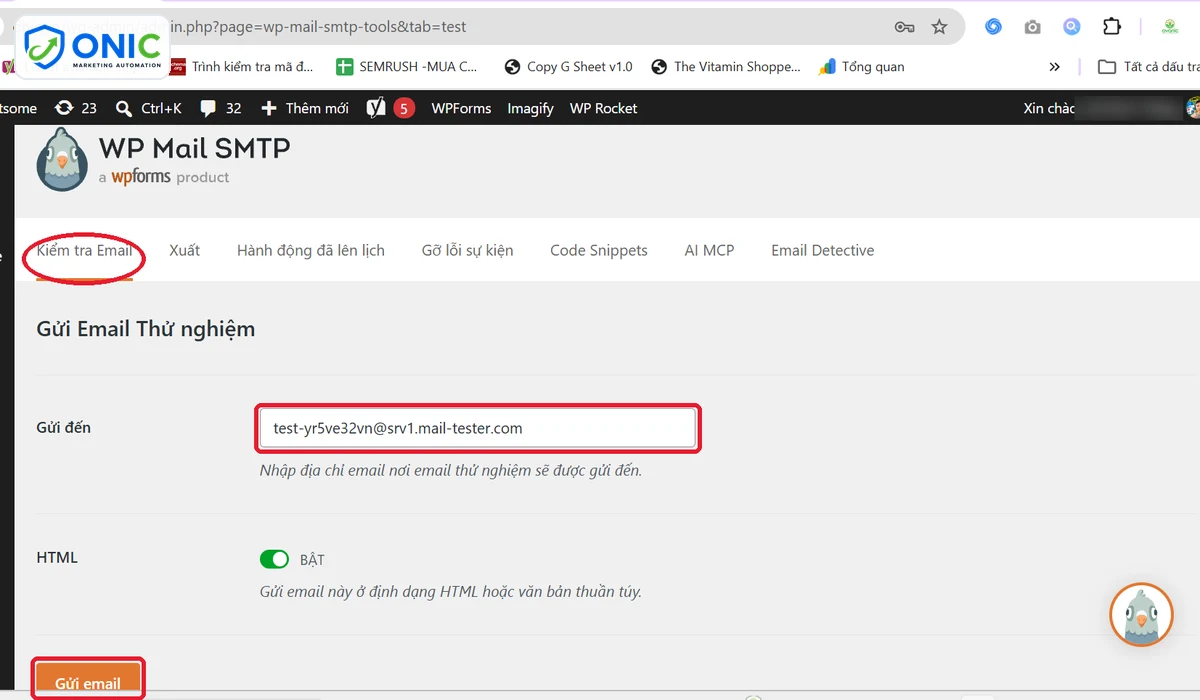The image size is (1200, 700).
Task: Open the Tất cả dấu trang folder
Action: coord(1148,67)
